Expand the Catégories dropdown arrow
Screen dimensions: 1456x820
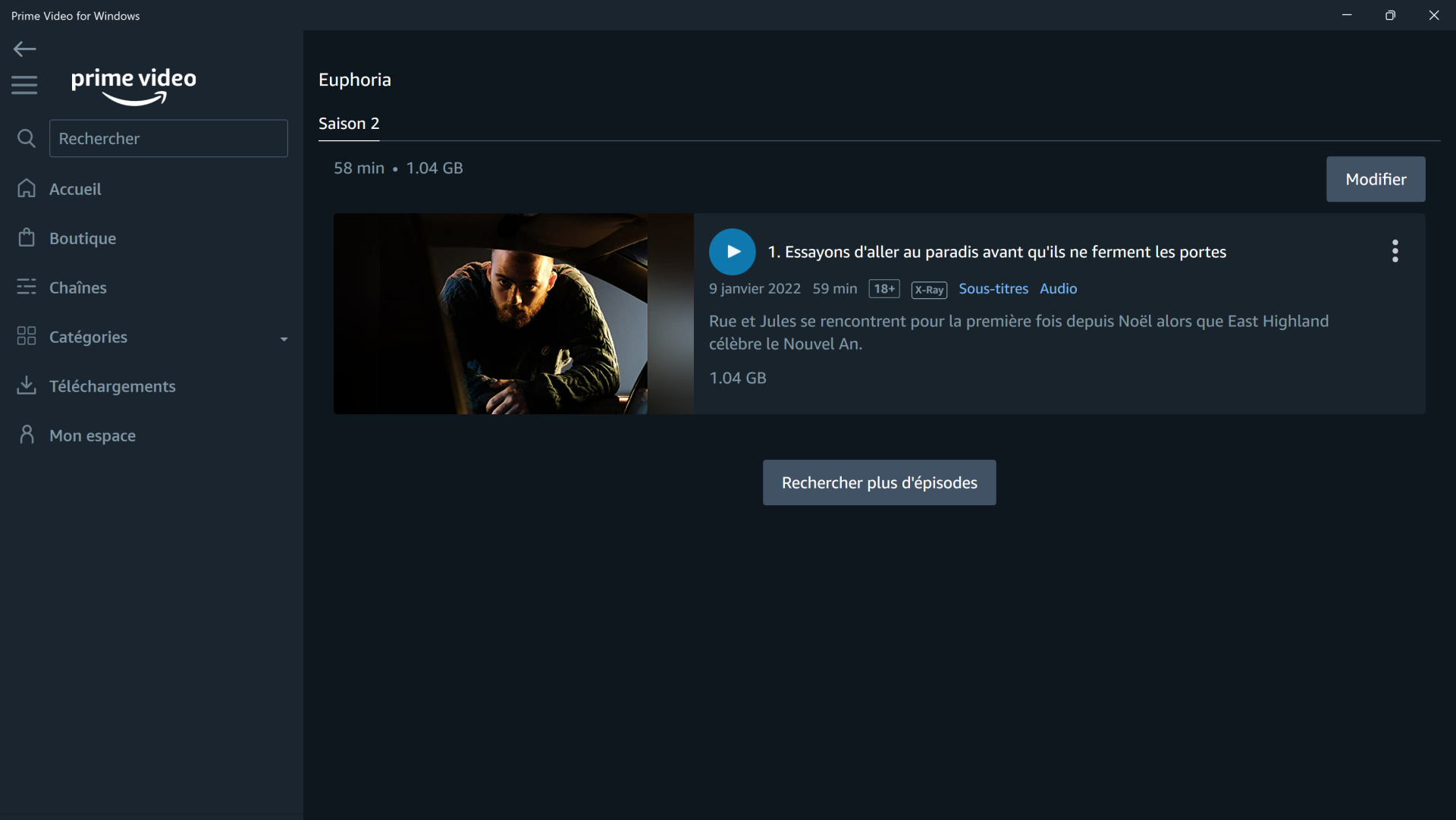(284, 339)
